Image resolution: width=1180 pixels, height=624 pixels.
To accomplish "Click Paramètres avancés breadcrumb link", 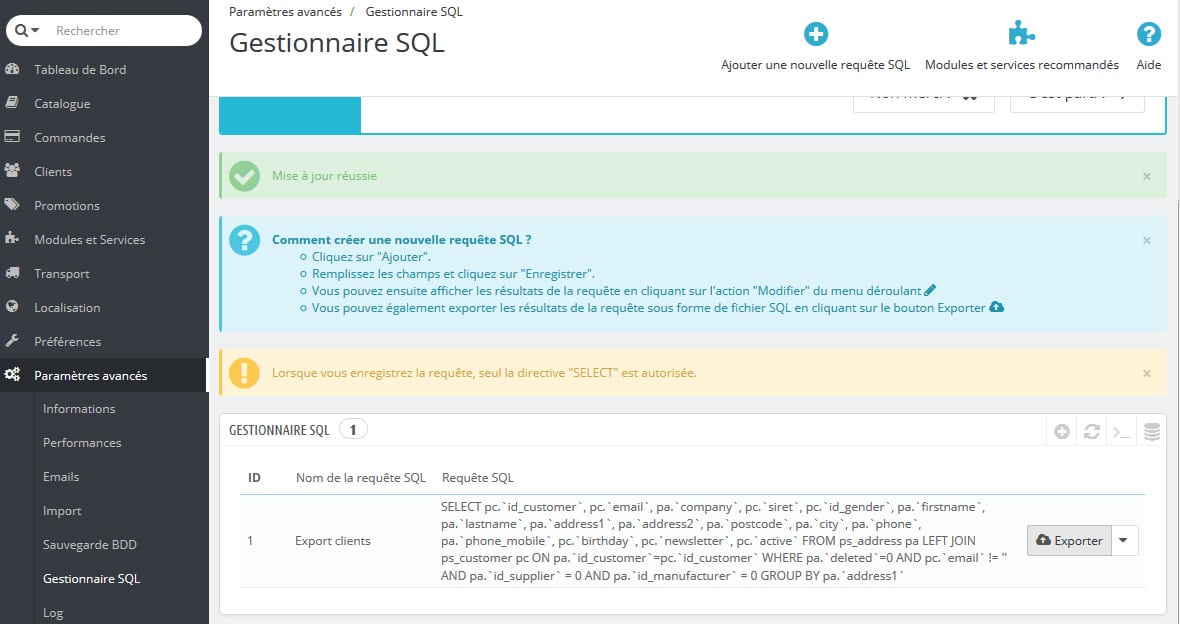I will point(285,12).
